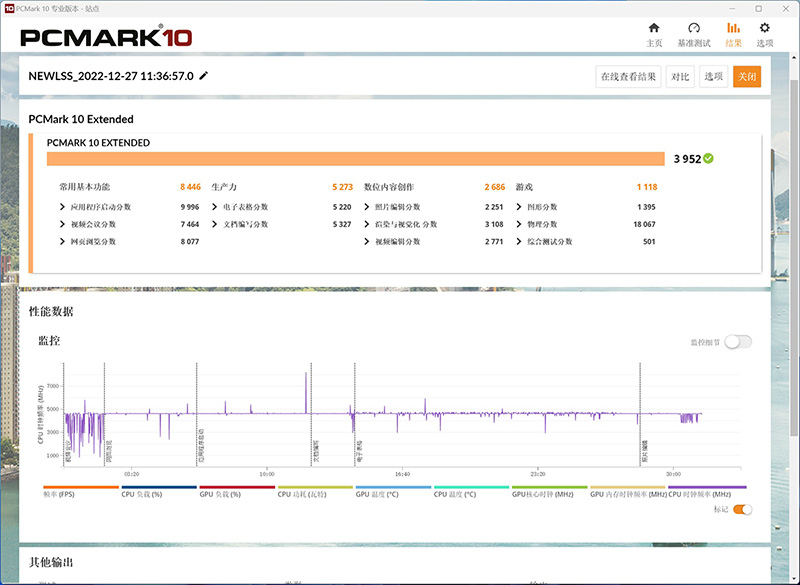Image resolution: width=800 pixels, height=585 pixels.
Task: Click the 在线查看结果 button
Action: point(628,76)
